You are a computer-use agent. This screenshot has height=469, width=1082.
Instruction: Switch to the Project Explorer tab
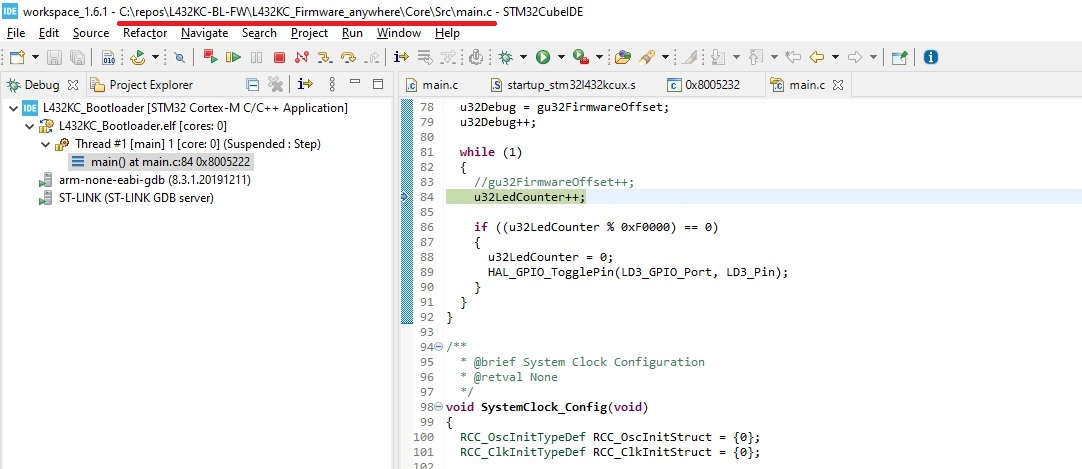150,85
